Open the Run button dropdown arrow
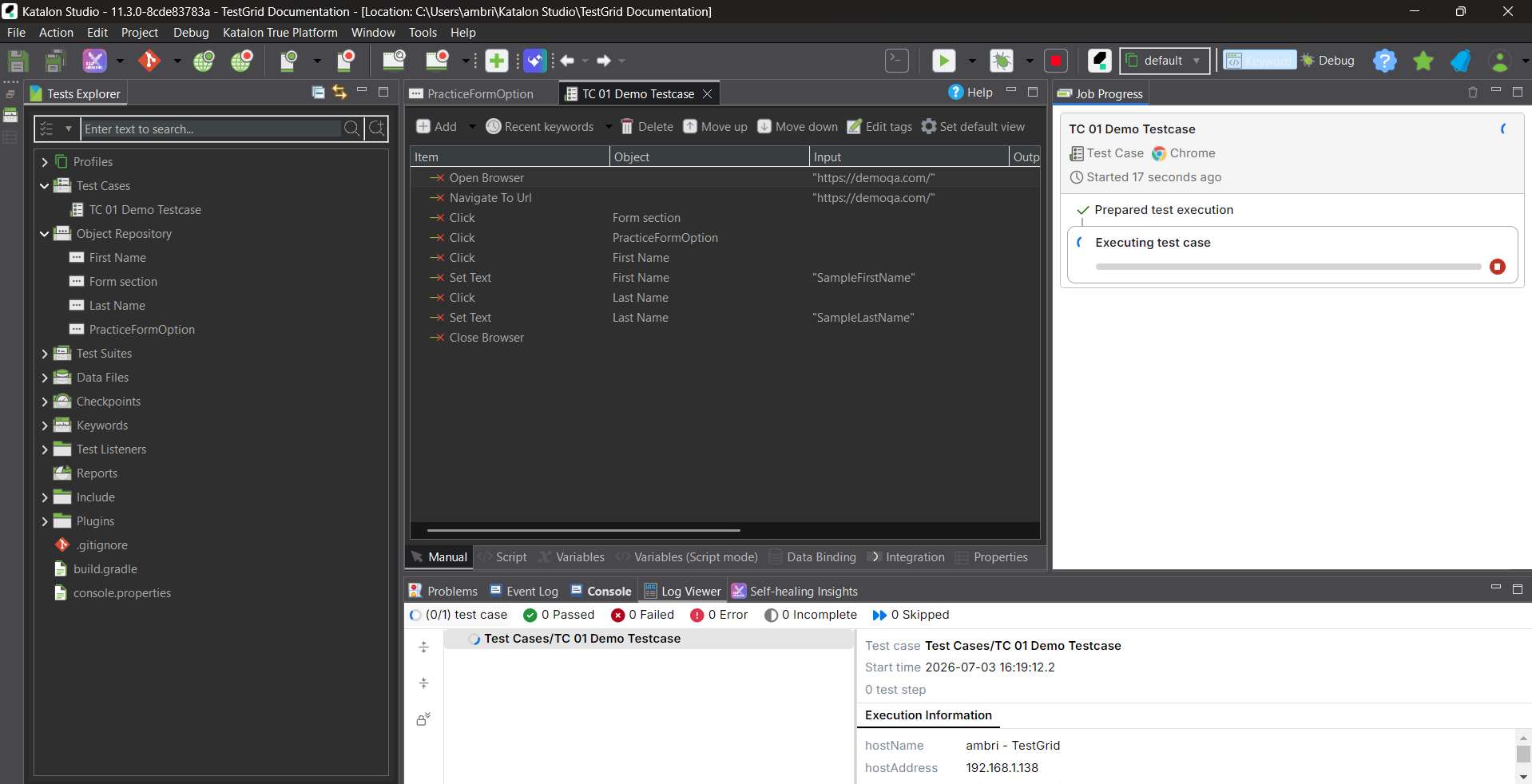This screenshot has height=784, width=1532. (x=972, y=61)
